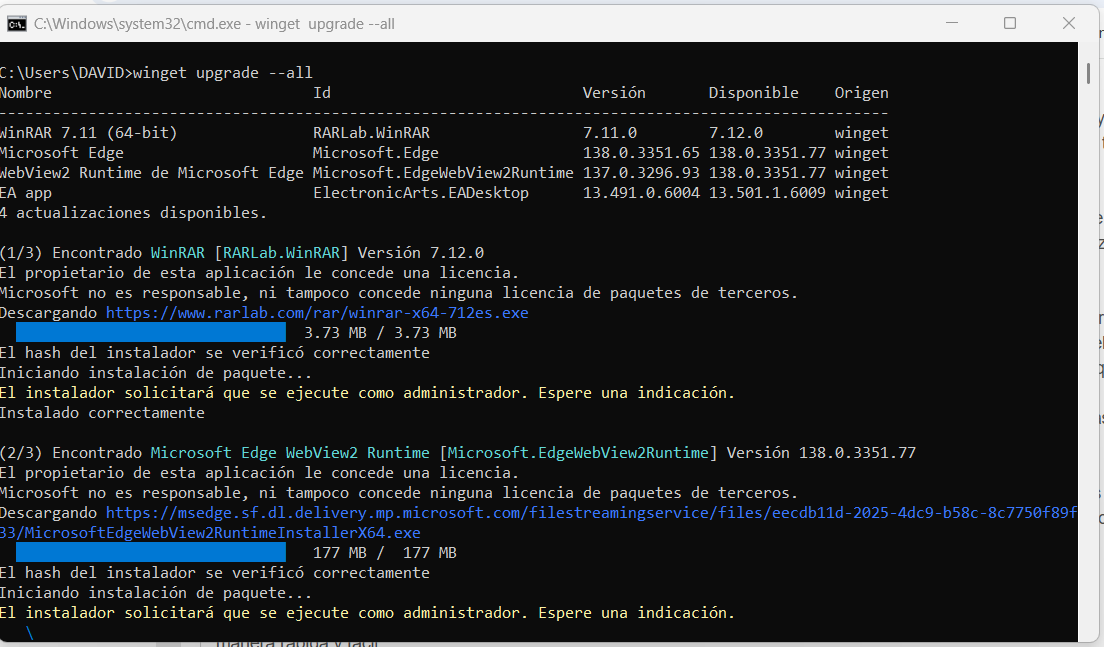Click the cyan '[RARLab.WinRAR]' identifier text

tap(282, 253)
